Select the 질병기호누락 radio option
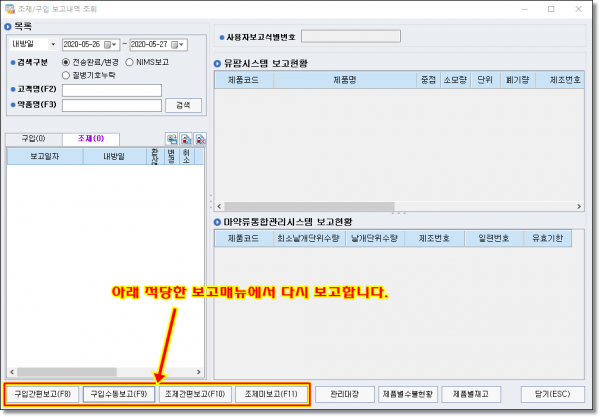600x417 pixels. click(x=67, y=74)
